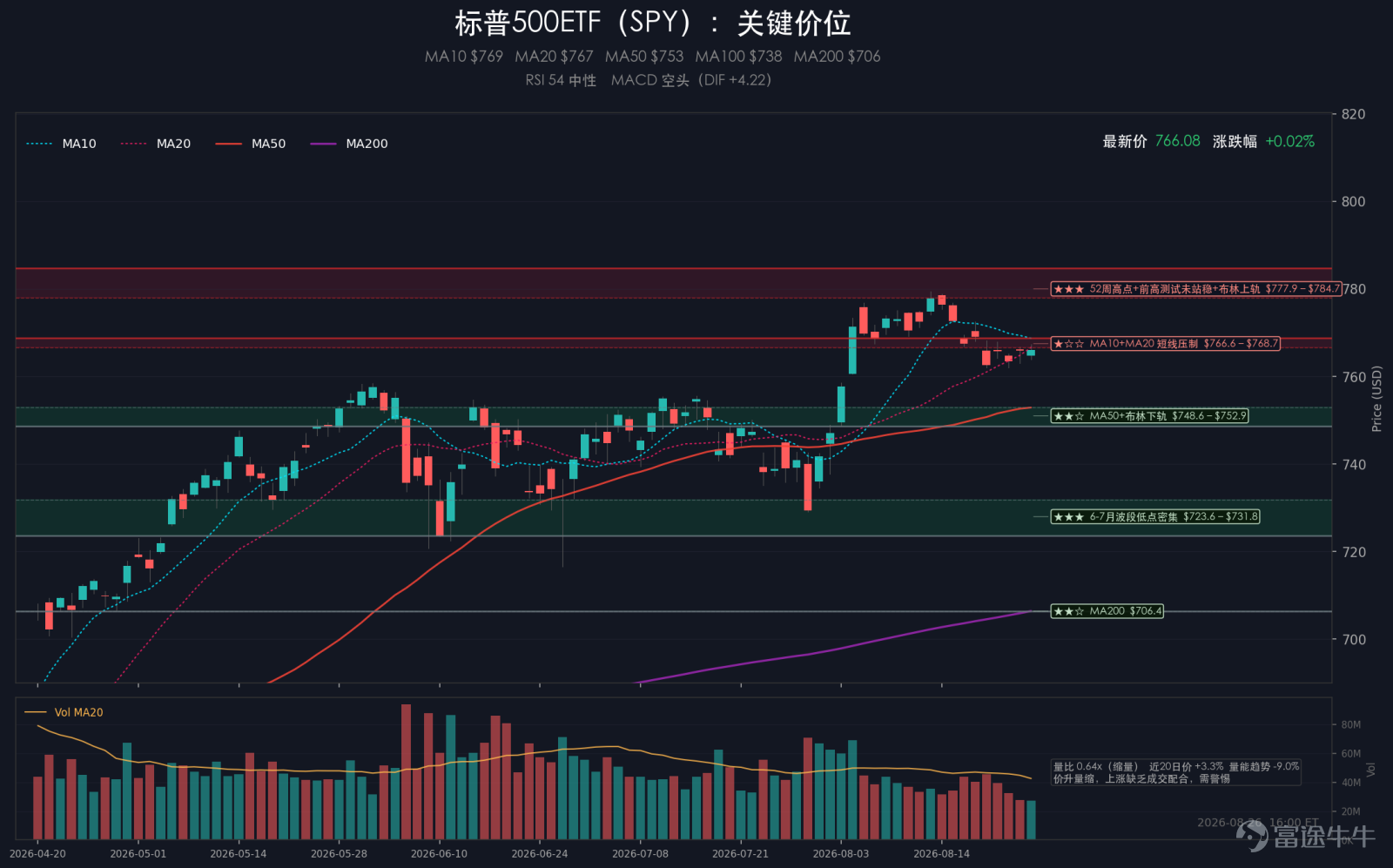This screenshot has width=1393, height=868.
Task: Click the 800 price axis tick
Action: pos(1354,202)
